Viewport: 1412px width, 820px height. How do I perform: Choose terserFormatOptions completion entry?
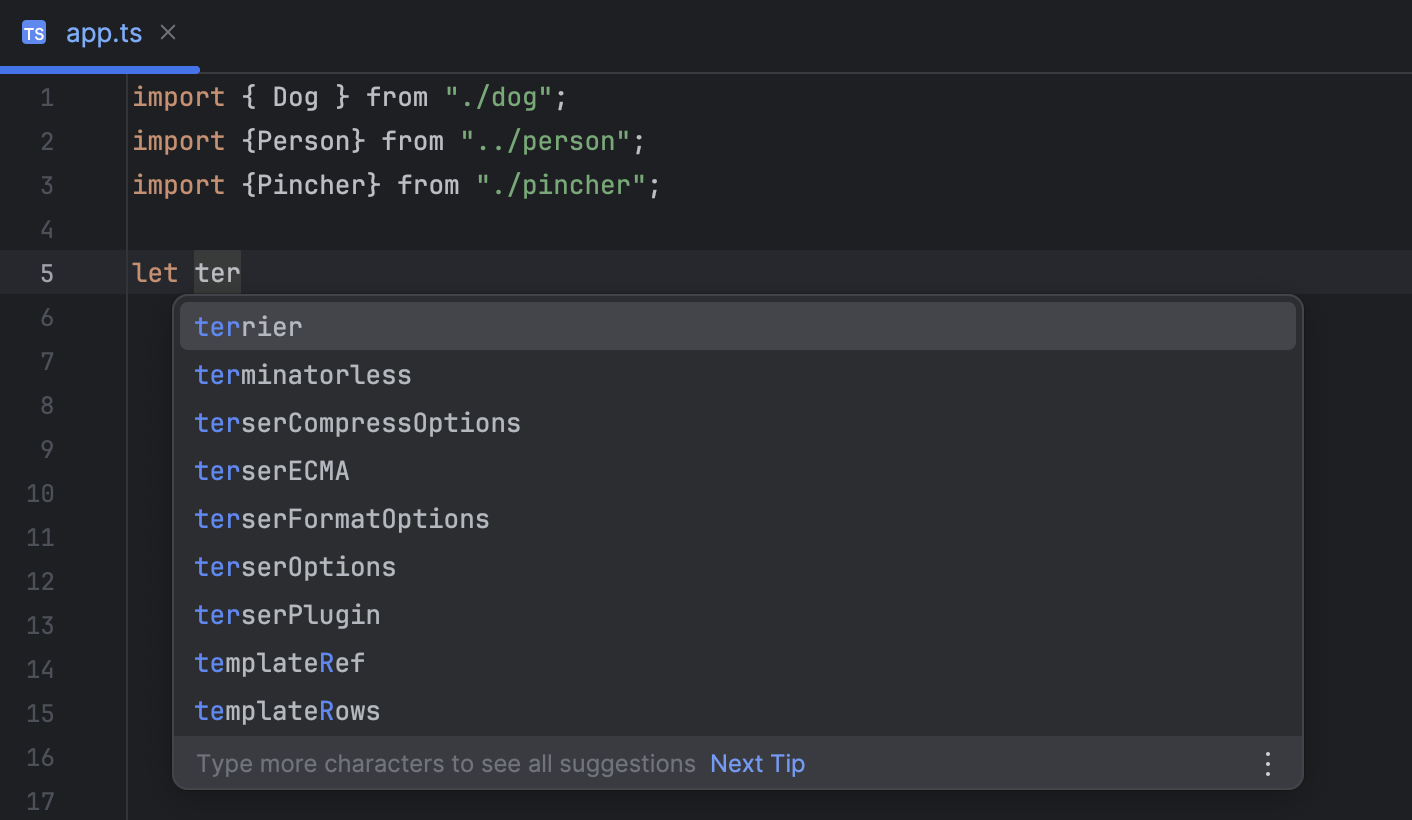(x=342, y=518)
